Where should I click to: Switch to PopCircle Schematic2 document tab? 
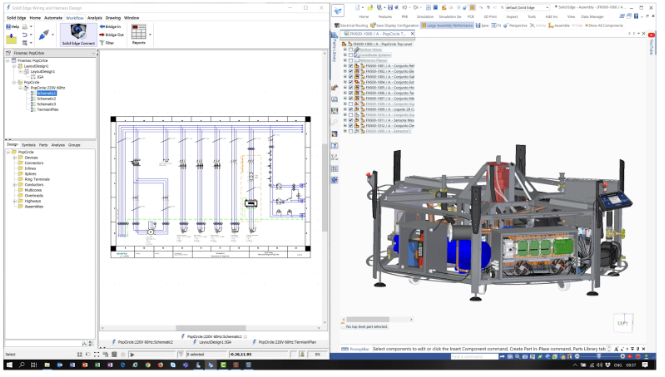point(142,342)
